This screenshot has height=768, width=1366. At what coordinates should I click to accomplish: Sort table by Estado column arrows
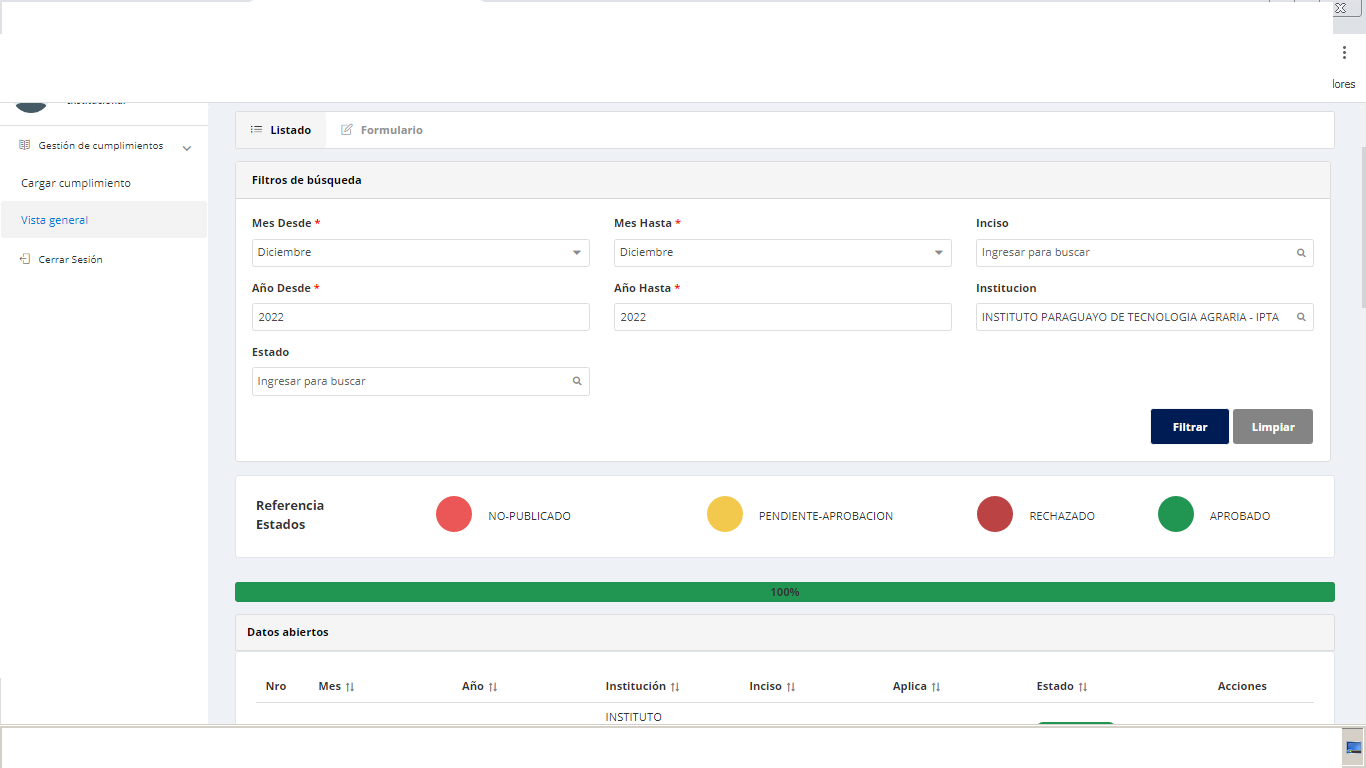pos(1083,687)
